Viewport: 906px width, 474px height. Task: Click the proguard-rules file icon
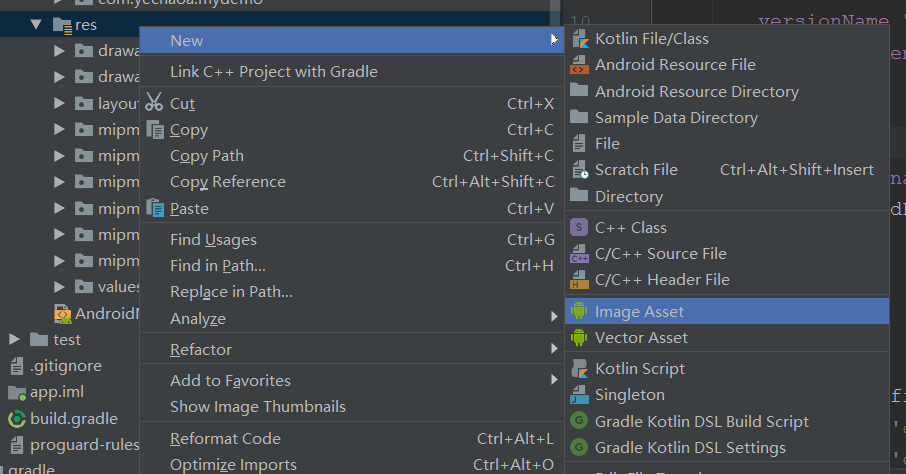(17, 445)
